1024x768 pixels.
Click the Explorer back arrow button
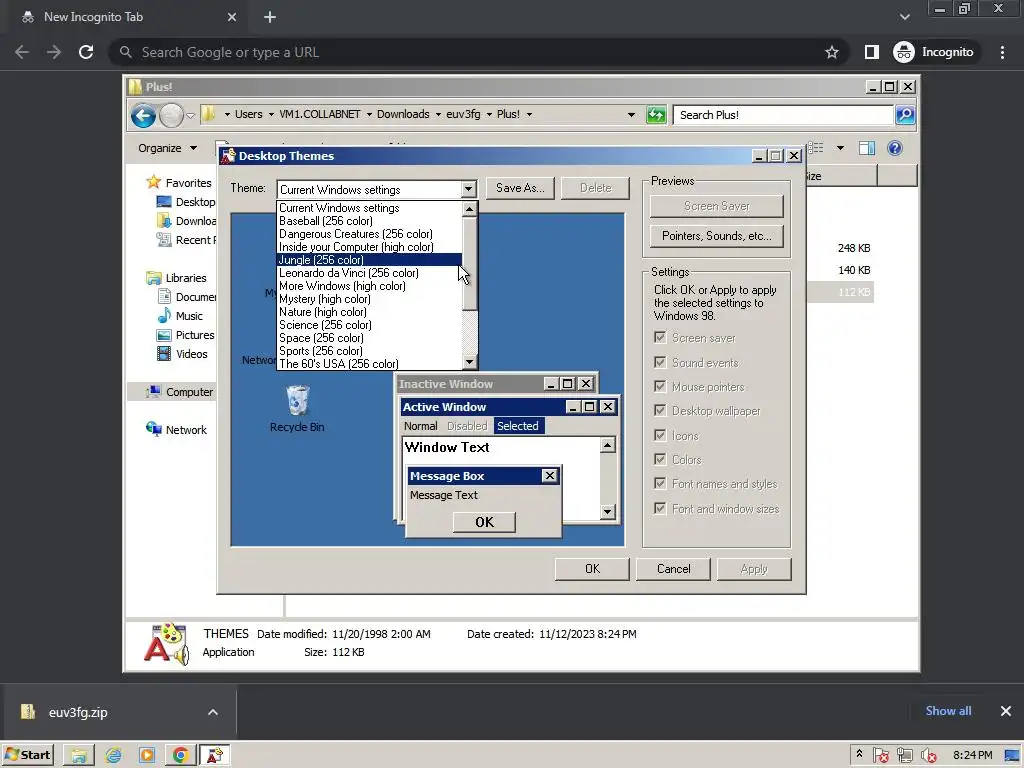pyautogui.click(x=143, y=116)
